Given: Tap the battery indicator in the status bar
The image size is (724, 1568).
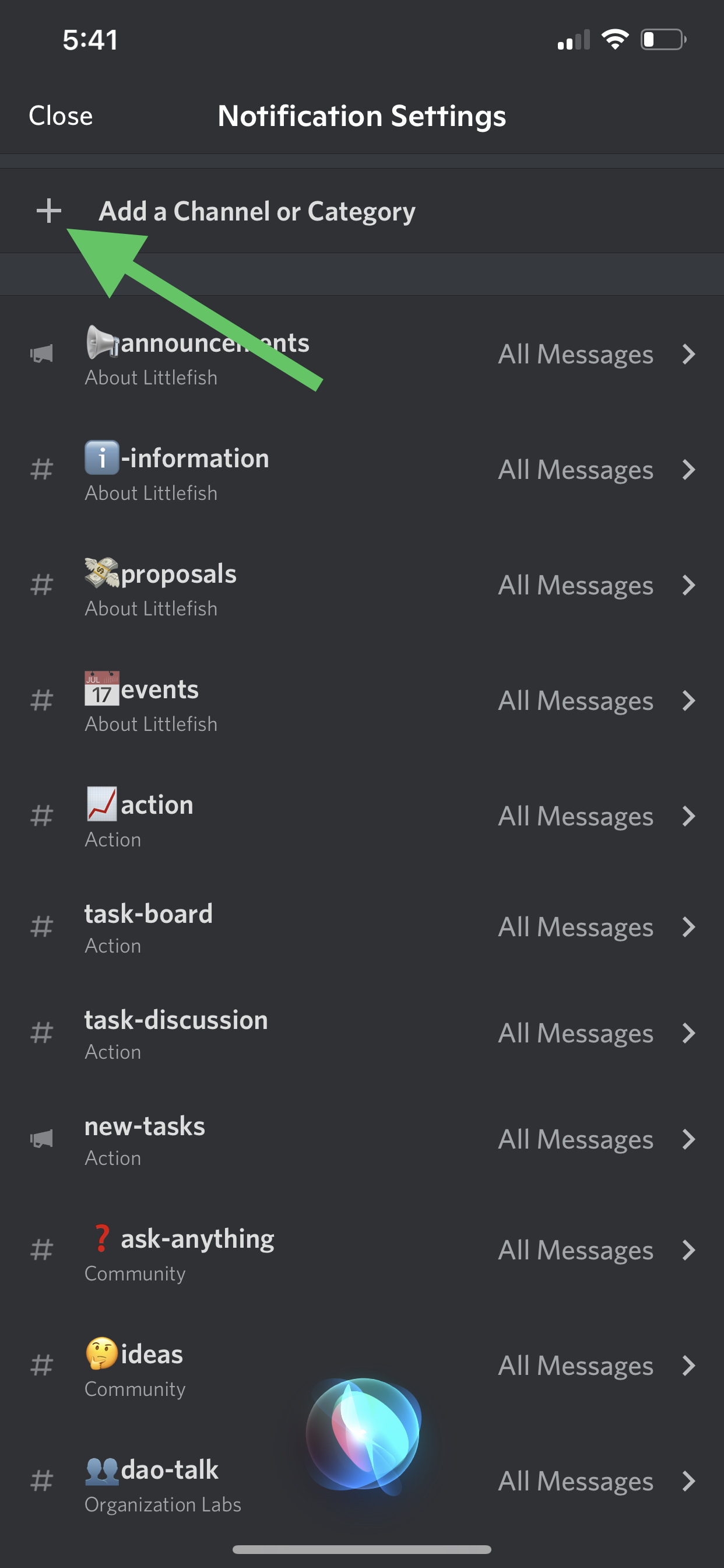Looking at the screenshot, I should (x=663, y=40).
